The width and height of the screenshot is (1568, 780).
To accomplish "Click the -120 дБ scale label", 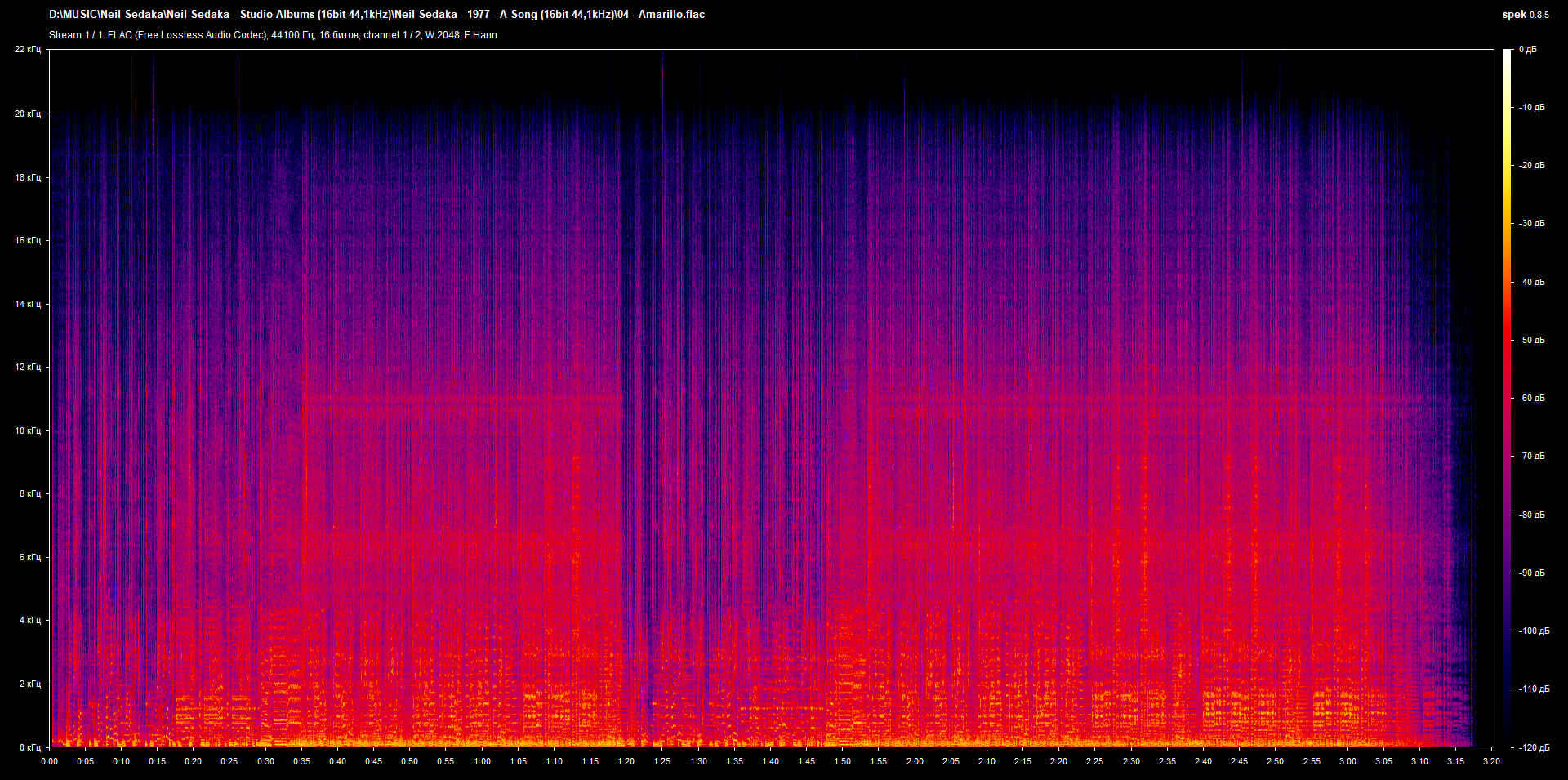I will point(1534,747).
